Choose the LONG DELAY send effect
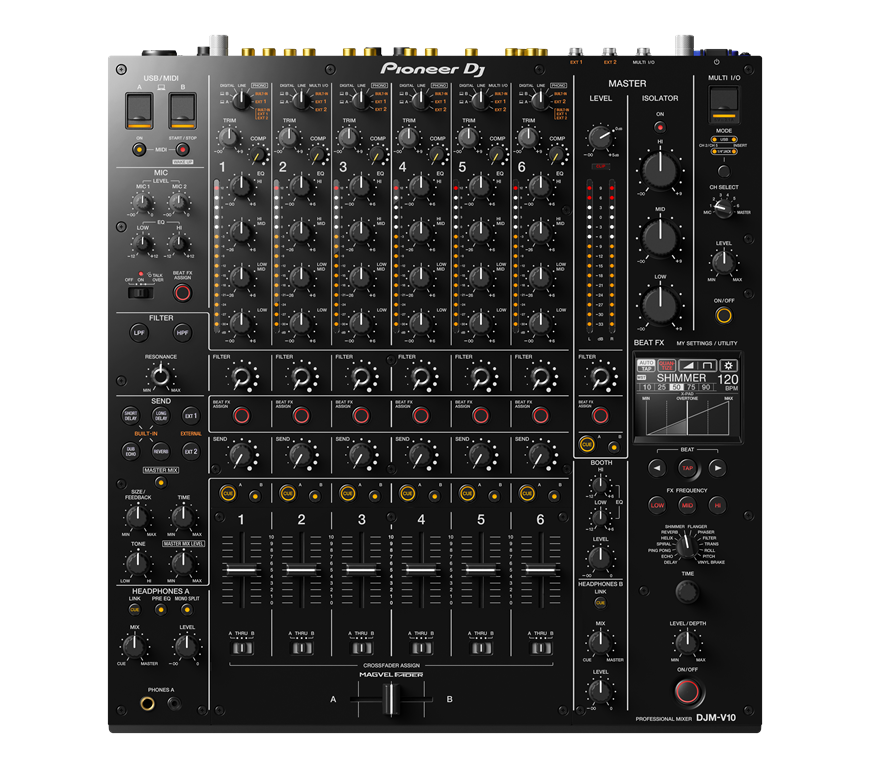 [161, 415]
